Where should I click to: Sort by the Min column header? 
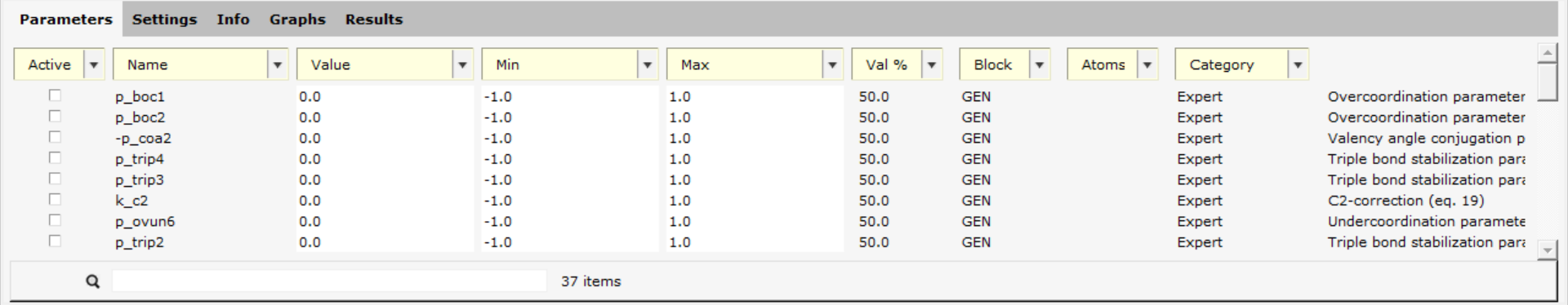pos(560,64)
